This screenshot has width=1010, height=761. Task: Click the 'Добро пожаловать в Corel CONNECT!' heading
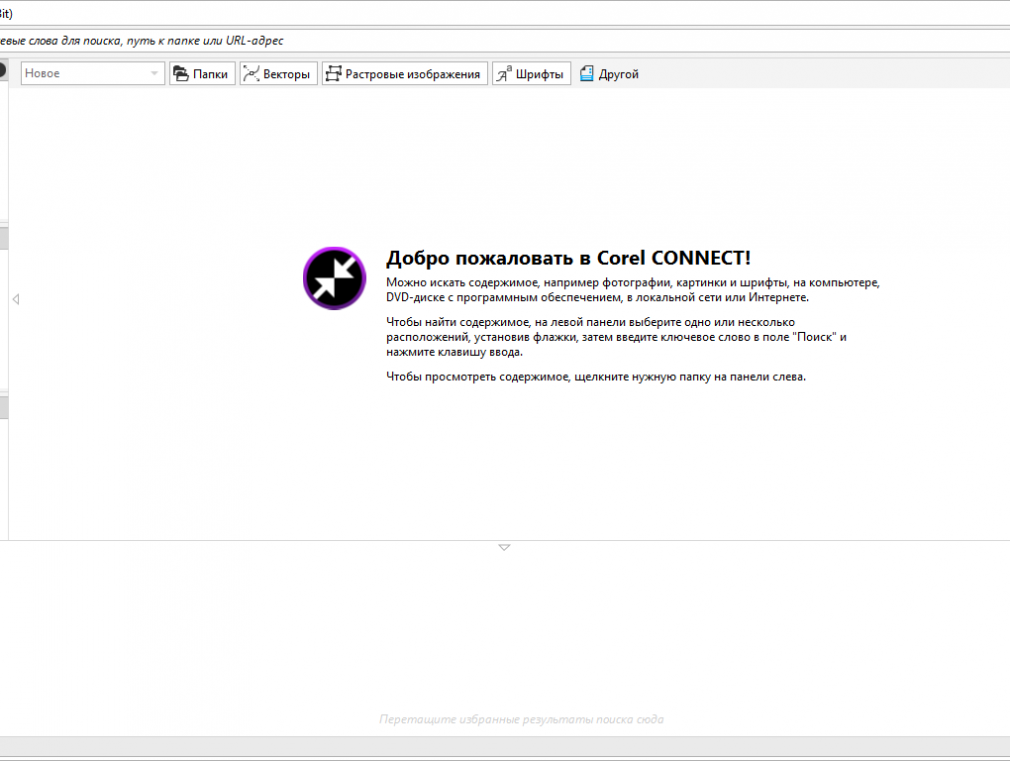point(568,258)
